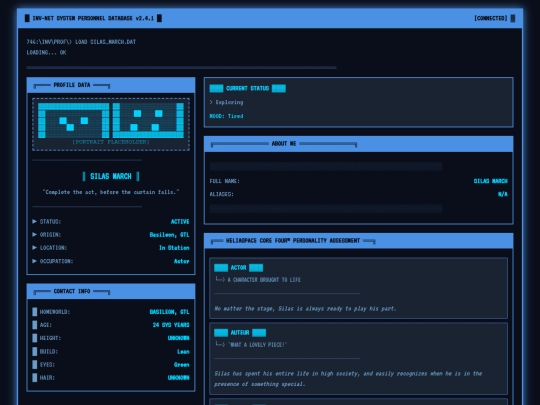Click the block icon right of CONNECTED
540x405 pixels.
pyautogui.click(x=513, y=18)
